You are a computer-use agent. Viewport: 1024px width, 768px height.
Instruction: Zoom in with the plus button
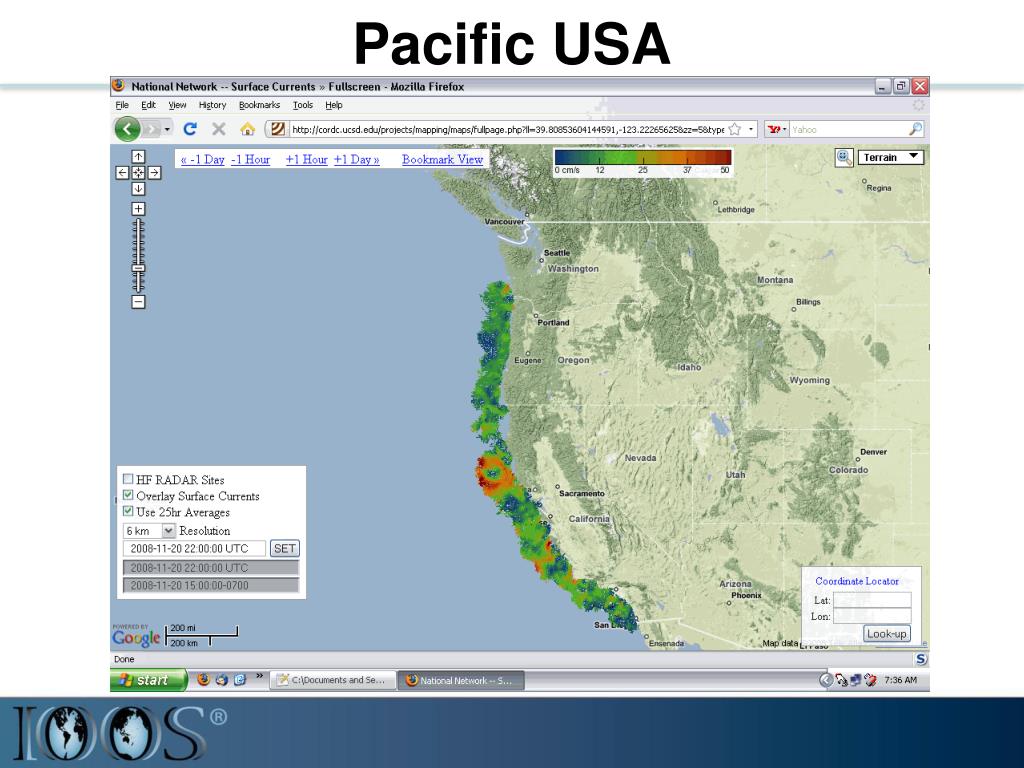(138, 209)
